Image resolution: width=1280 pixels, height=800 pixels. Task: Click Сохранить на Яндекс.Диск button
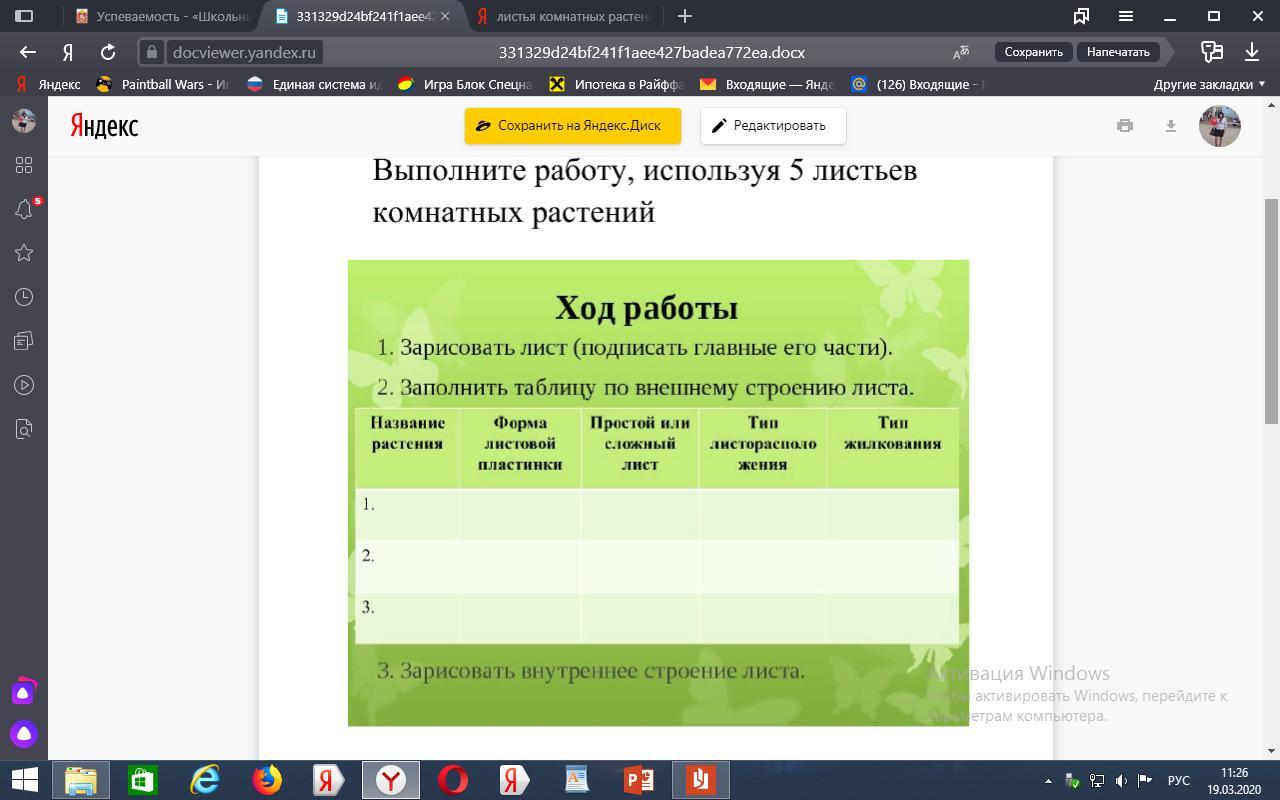click(572, 126)
